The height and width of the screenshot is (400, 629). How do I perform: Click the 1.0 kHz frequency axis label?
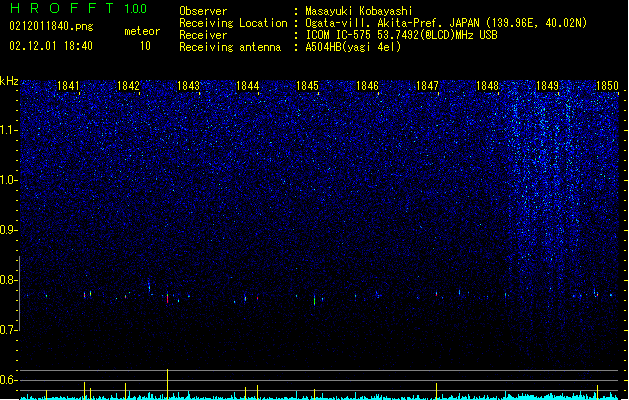click(x=9, y=180)
